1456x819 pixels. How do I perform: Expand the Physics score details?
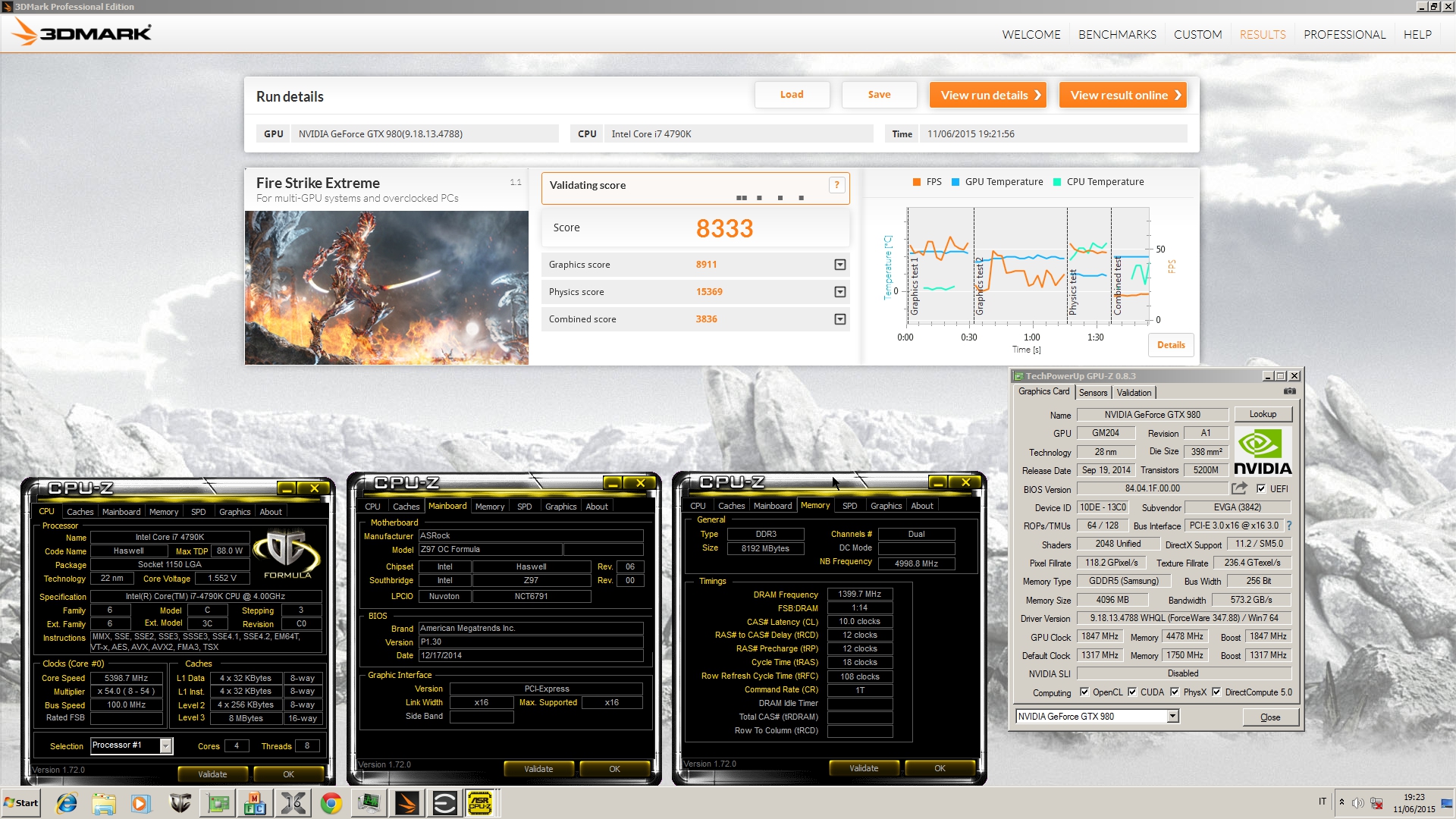tap(839, 292)
